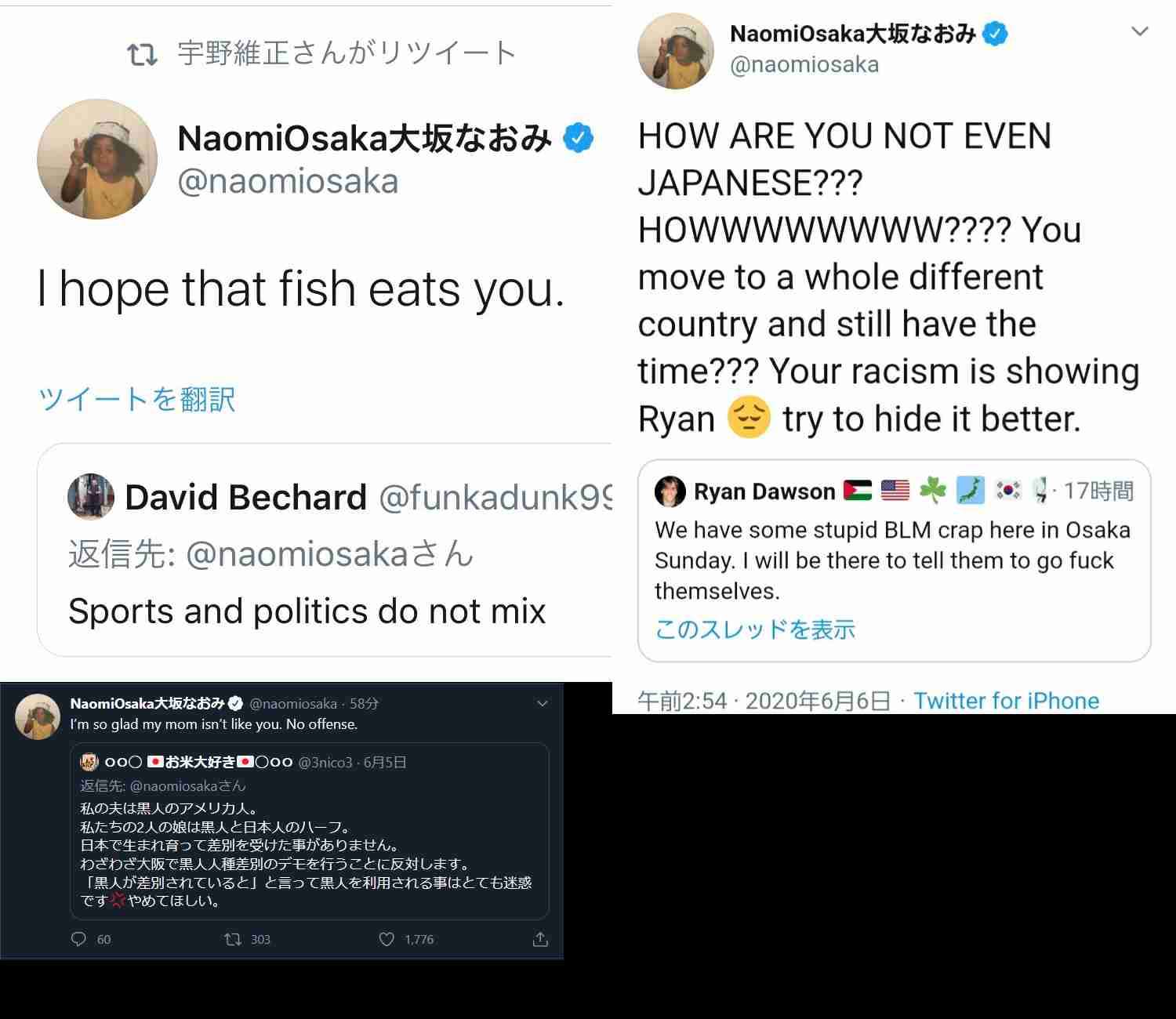This screenshot has height=1019, width=1176.
Task: Click the verified badge in the top-right tweet
Action: [995, 34]
